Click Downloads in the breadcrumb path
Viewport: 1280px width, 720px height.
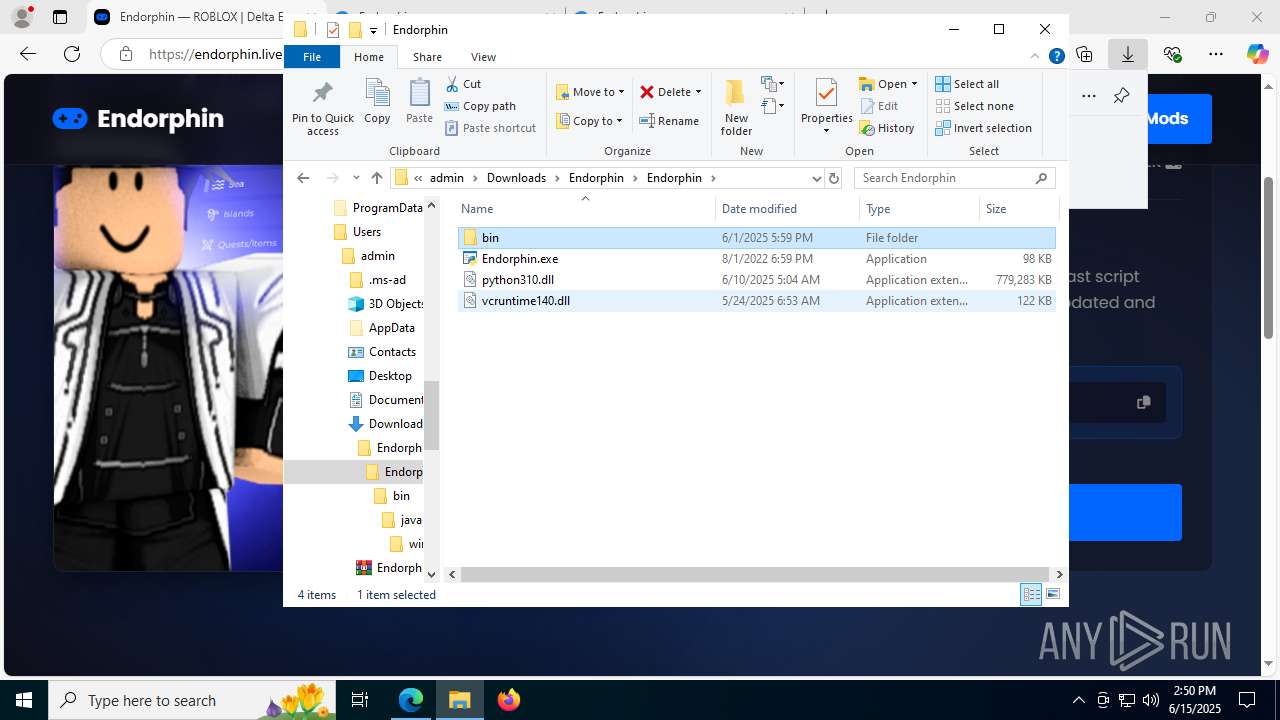(516, 178)
